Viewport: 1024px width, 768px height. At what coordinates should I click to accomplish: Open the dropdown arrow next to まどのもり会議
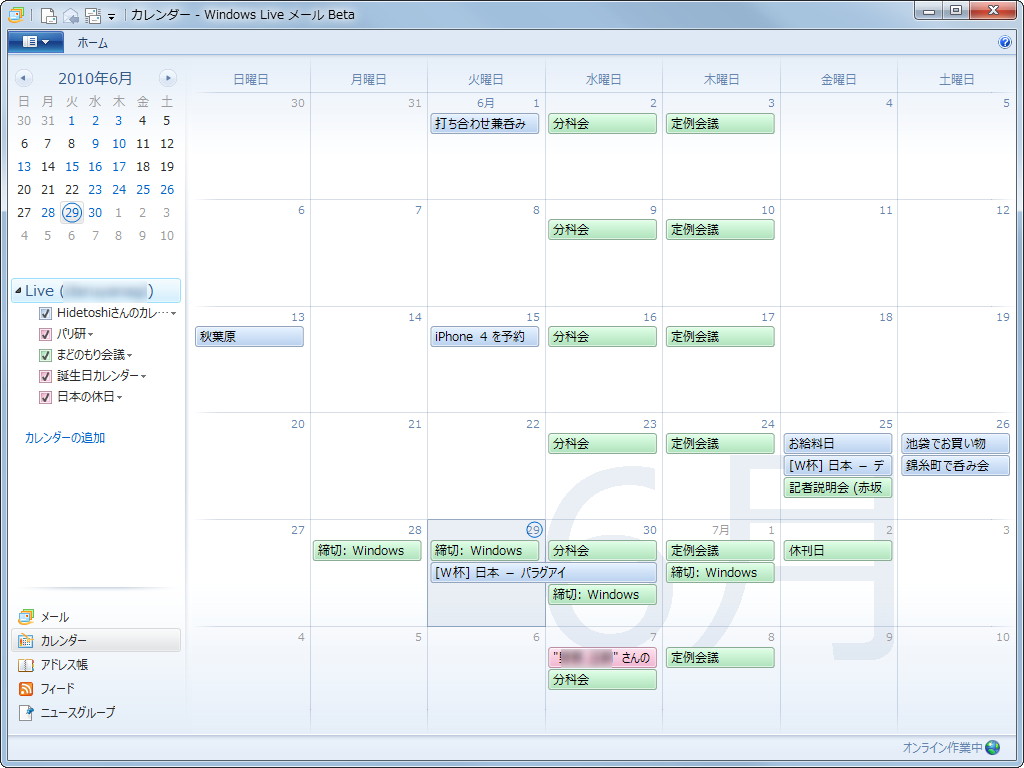(129, 356)
